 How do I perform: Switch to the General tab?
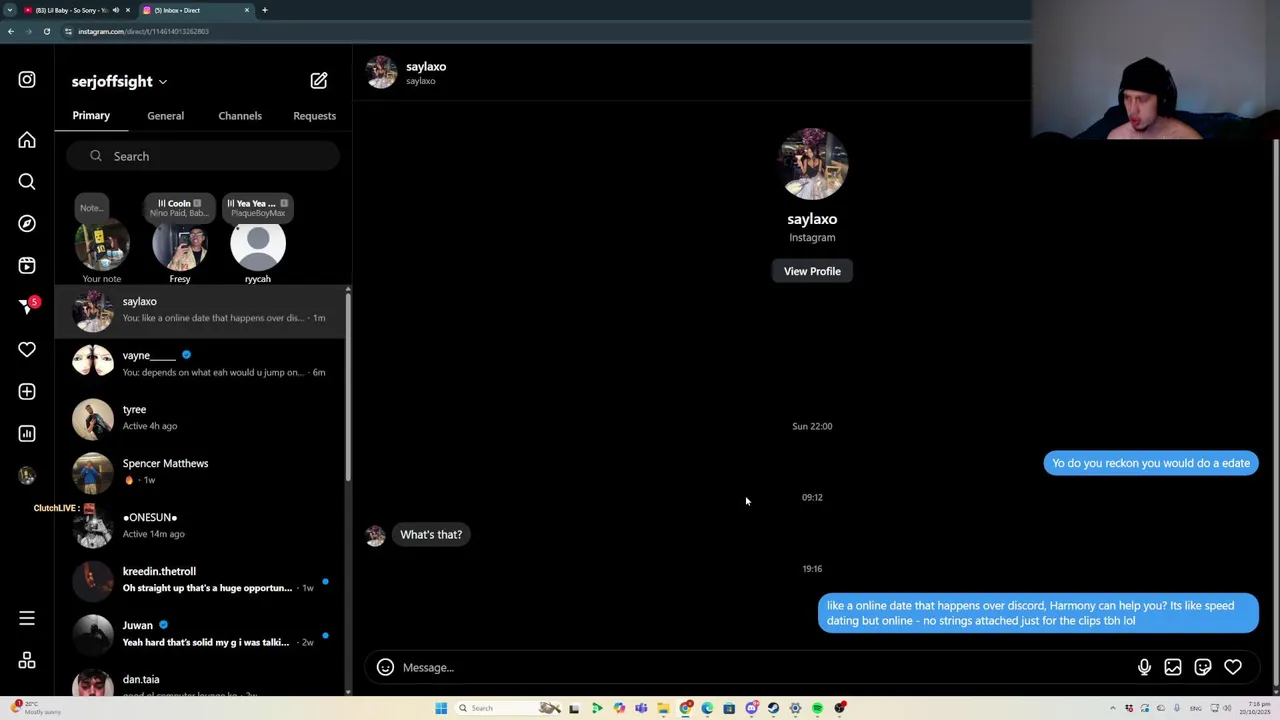(x=165, y=116)
